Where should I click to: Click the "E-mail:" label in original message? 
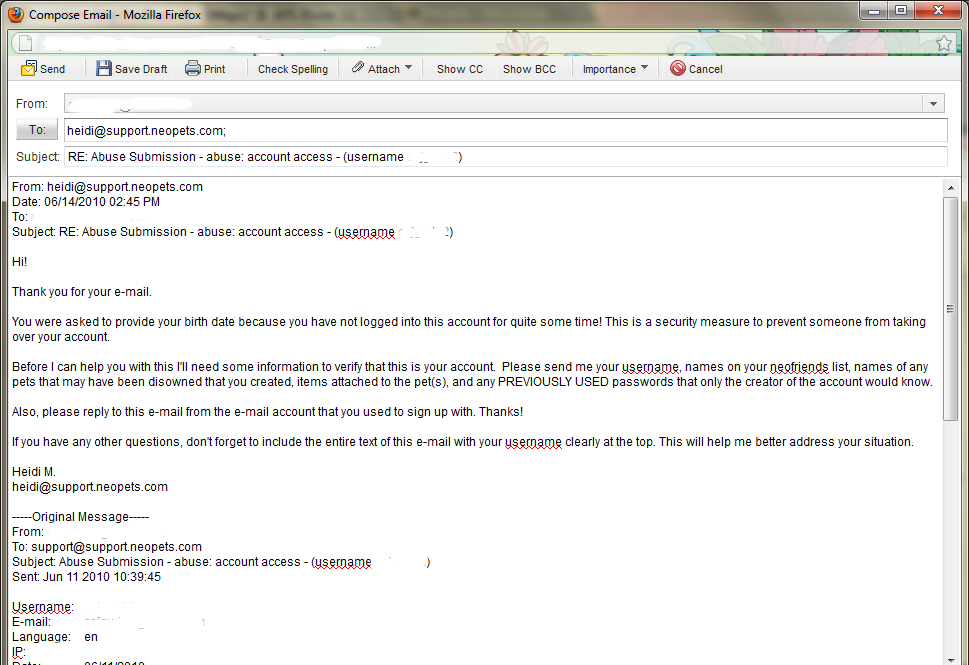[32, 622]
